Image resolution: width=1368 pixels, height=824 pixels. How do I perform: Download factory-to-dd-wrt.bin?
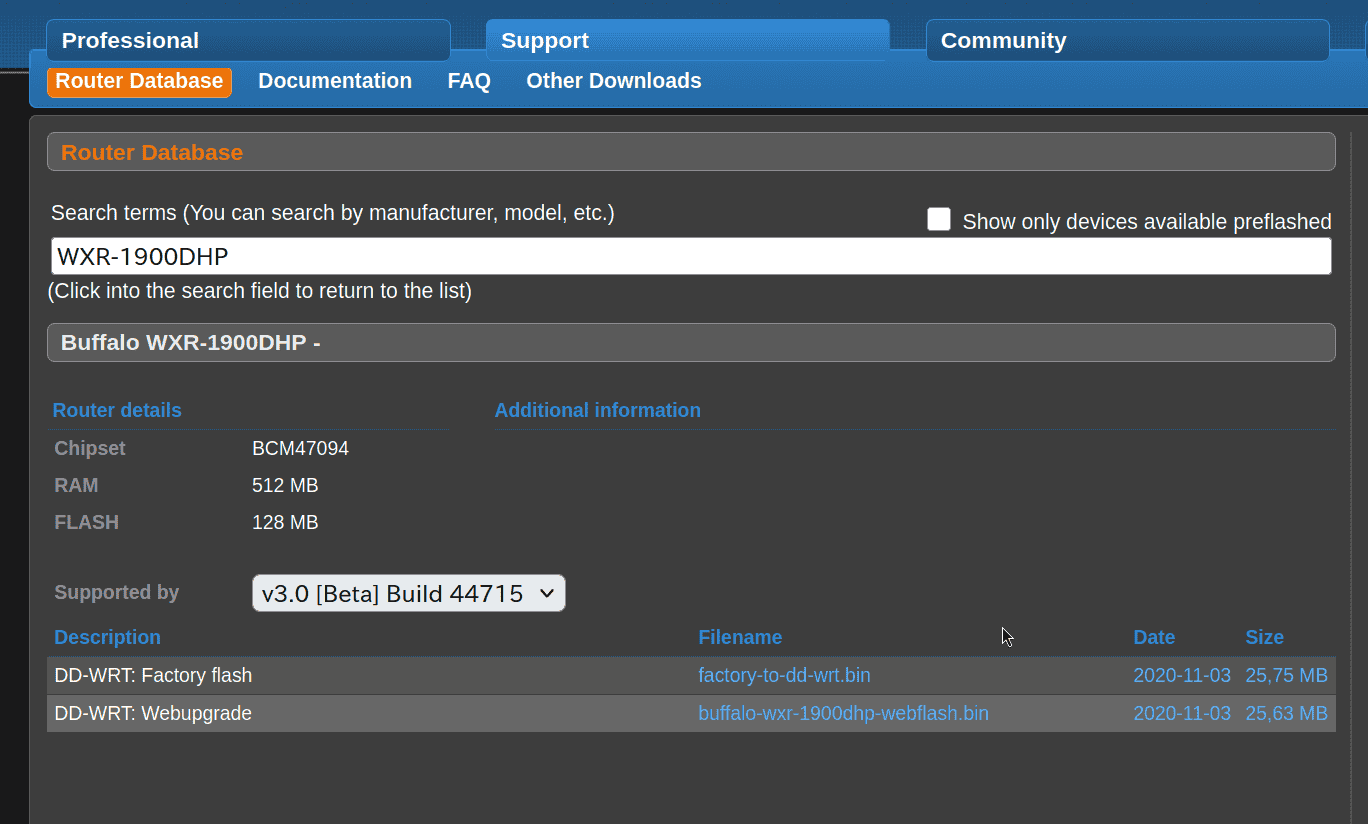(x=784, y=675)
